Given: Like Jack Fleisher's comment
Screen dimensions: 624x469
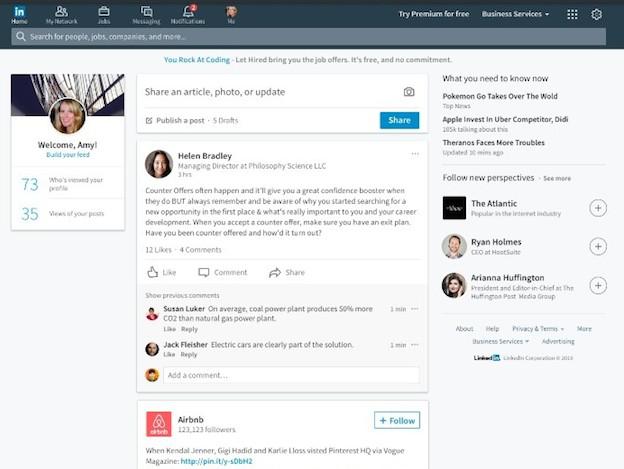Looking at the screenshot, I should coord(169,354).
